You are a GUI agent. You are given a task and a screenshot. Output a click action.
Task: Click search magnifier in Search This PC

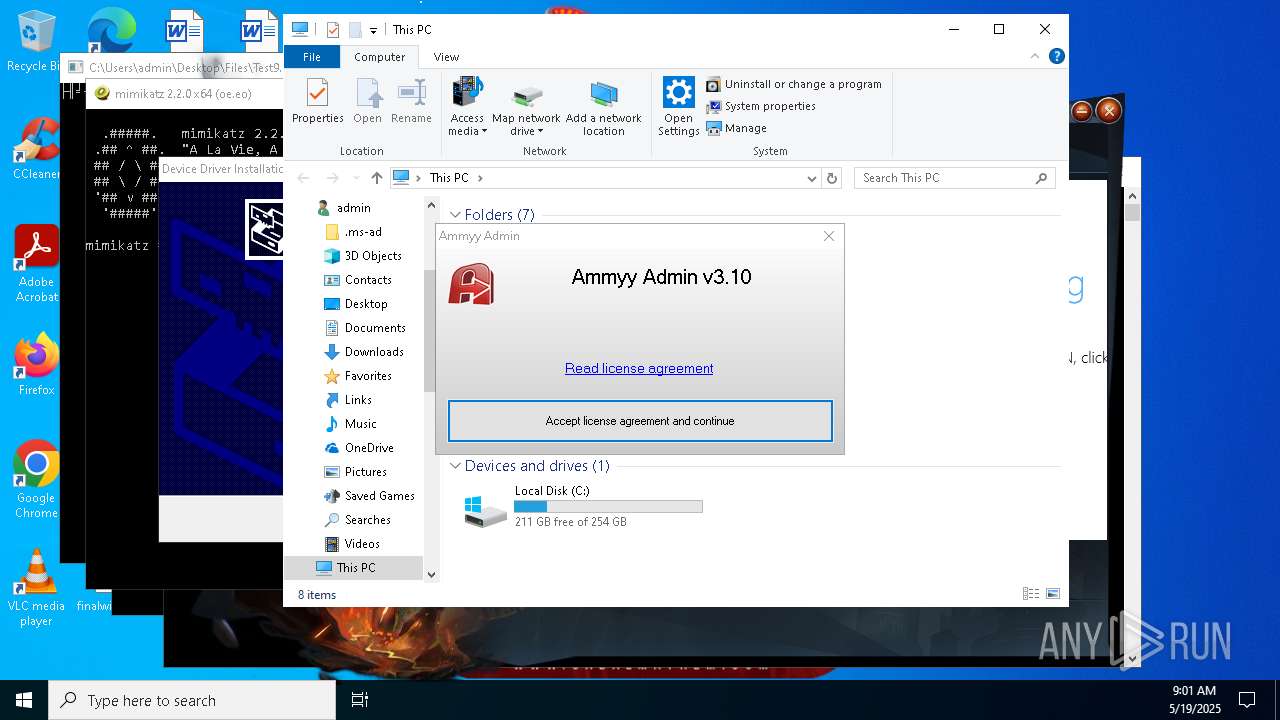(1041, 178)
